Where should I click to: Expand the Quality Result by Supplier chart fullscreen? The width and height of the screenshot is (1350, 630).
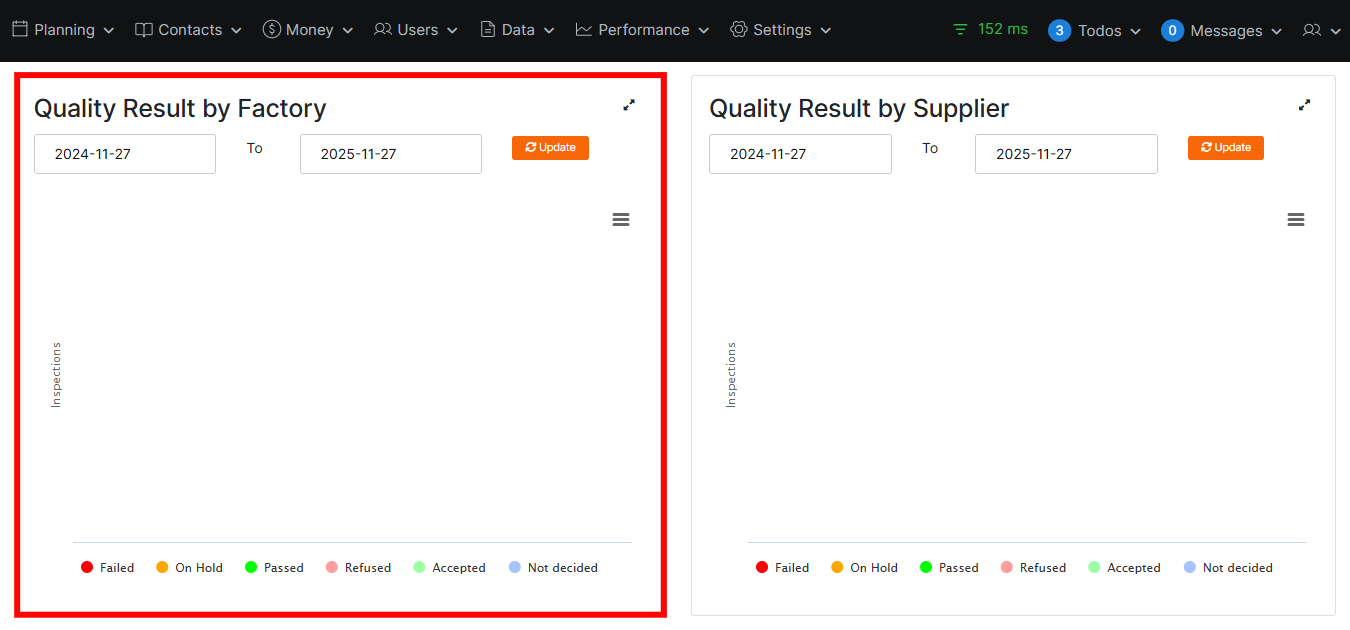tap(1304, 105)
